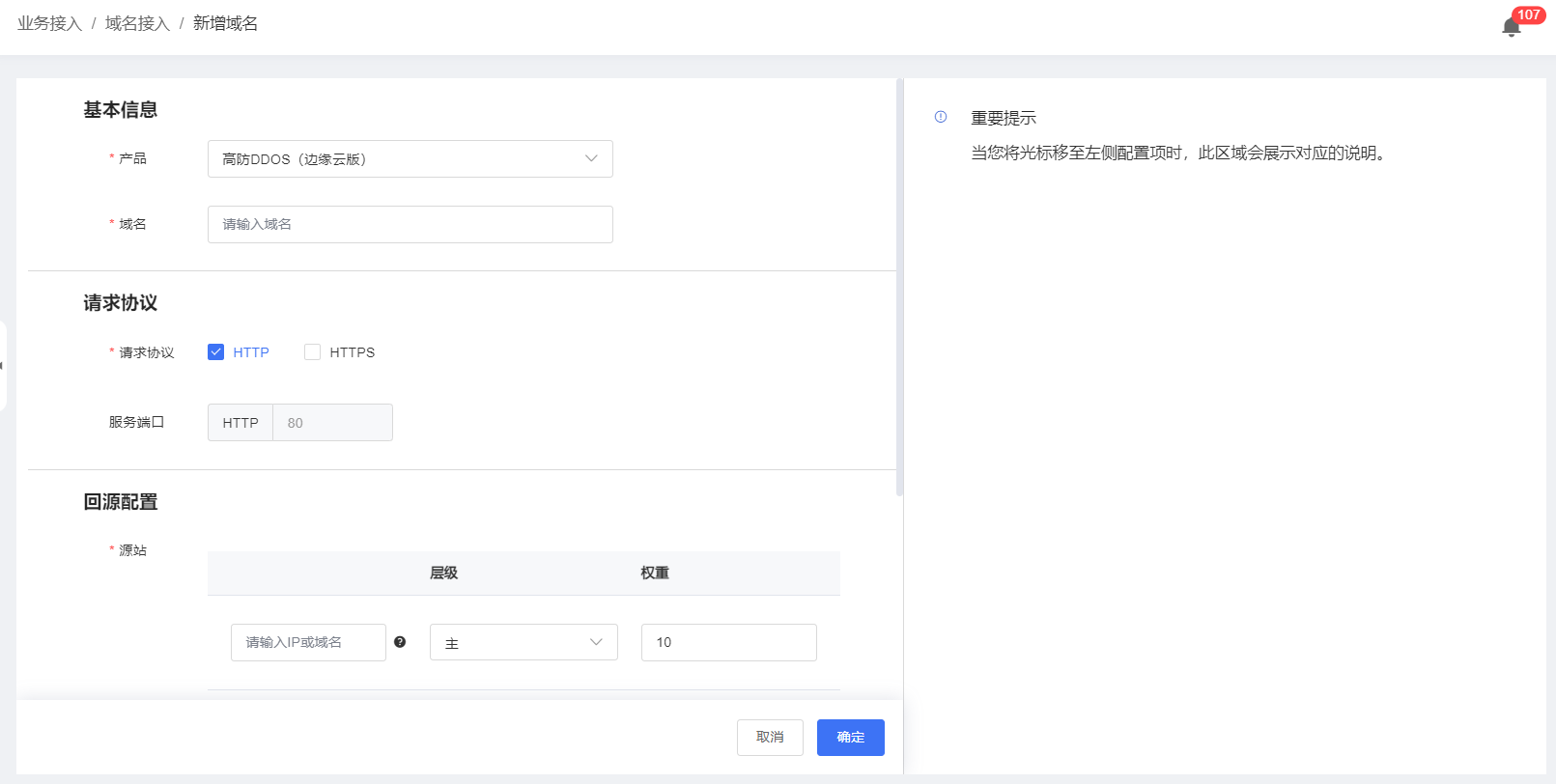Open the 产品 product dropdown

(x=410, y=159)
